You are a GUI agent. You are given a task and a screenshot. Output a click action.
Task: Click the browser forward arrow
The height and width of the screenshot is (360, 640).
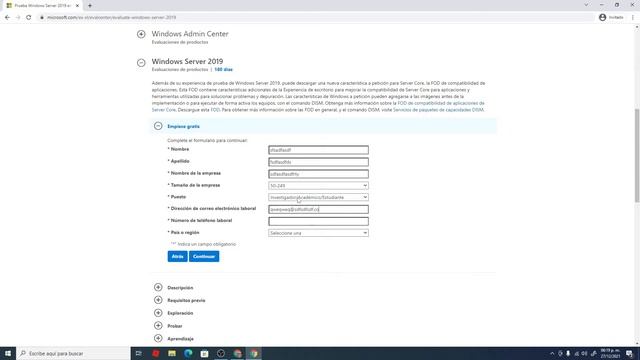(x=18, y=18)
